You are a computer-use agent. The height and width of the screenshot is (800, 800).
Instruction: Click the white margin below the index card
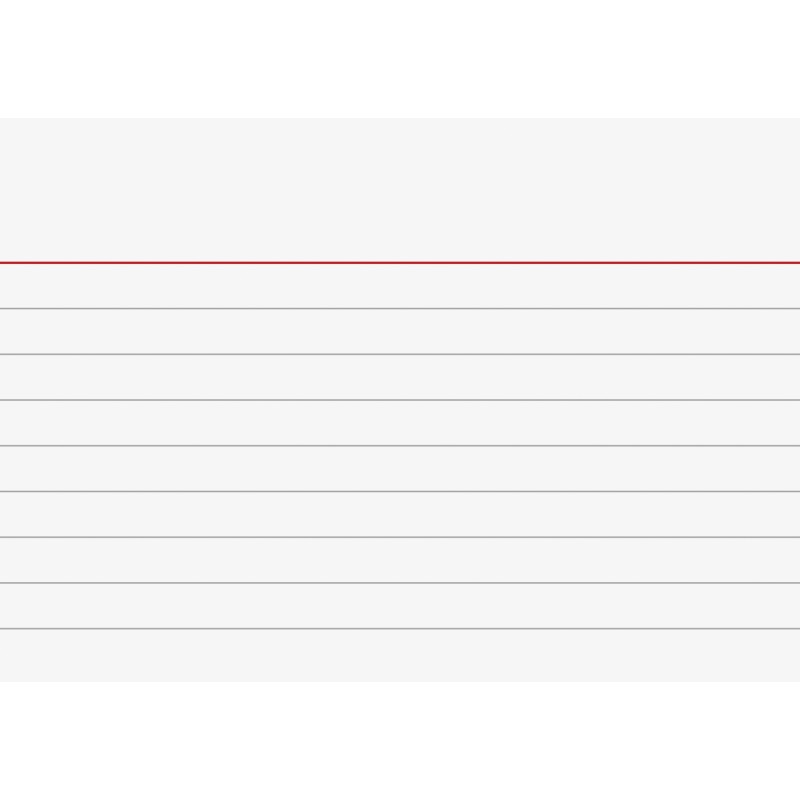pyautogui.click(x=400, y=741)
